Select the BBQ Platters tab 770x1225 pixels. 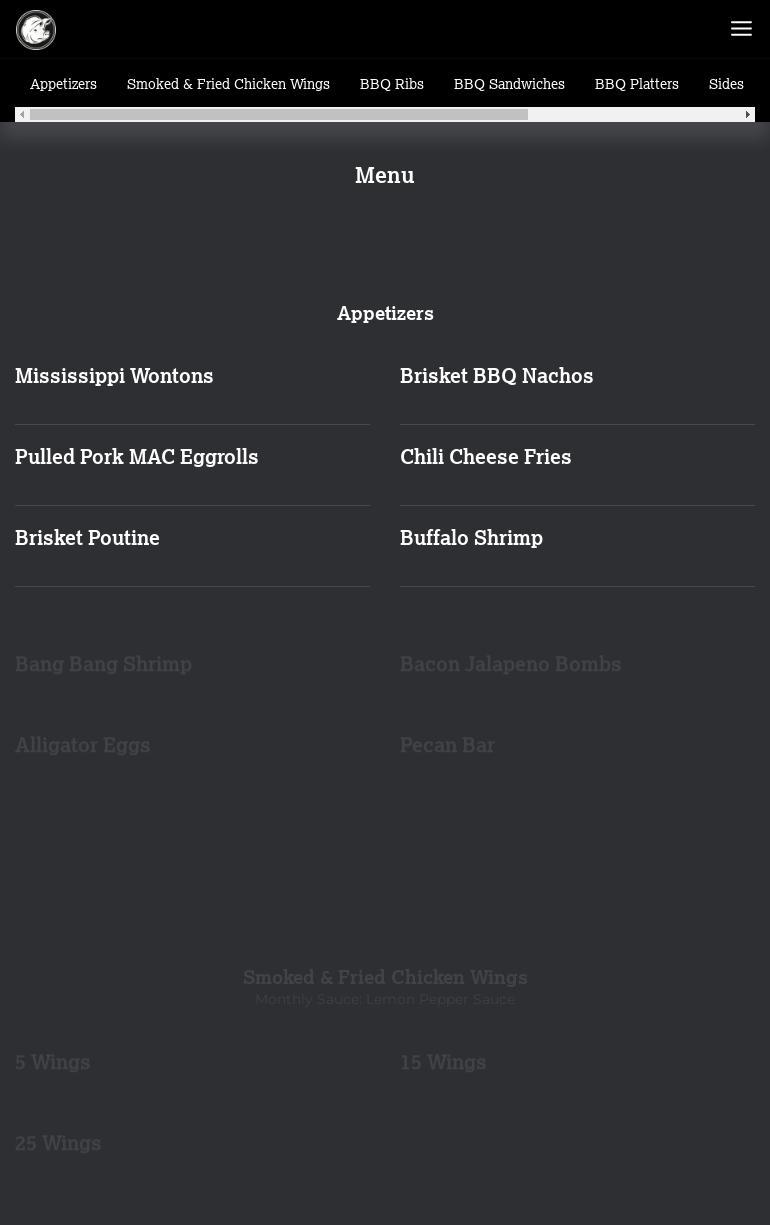coord(636,85)
